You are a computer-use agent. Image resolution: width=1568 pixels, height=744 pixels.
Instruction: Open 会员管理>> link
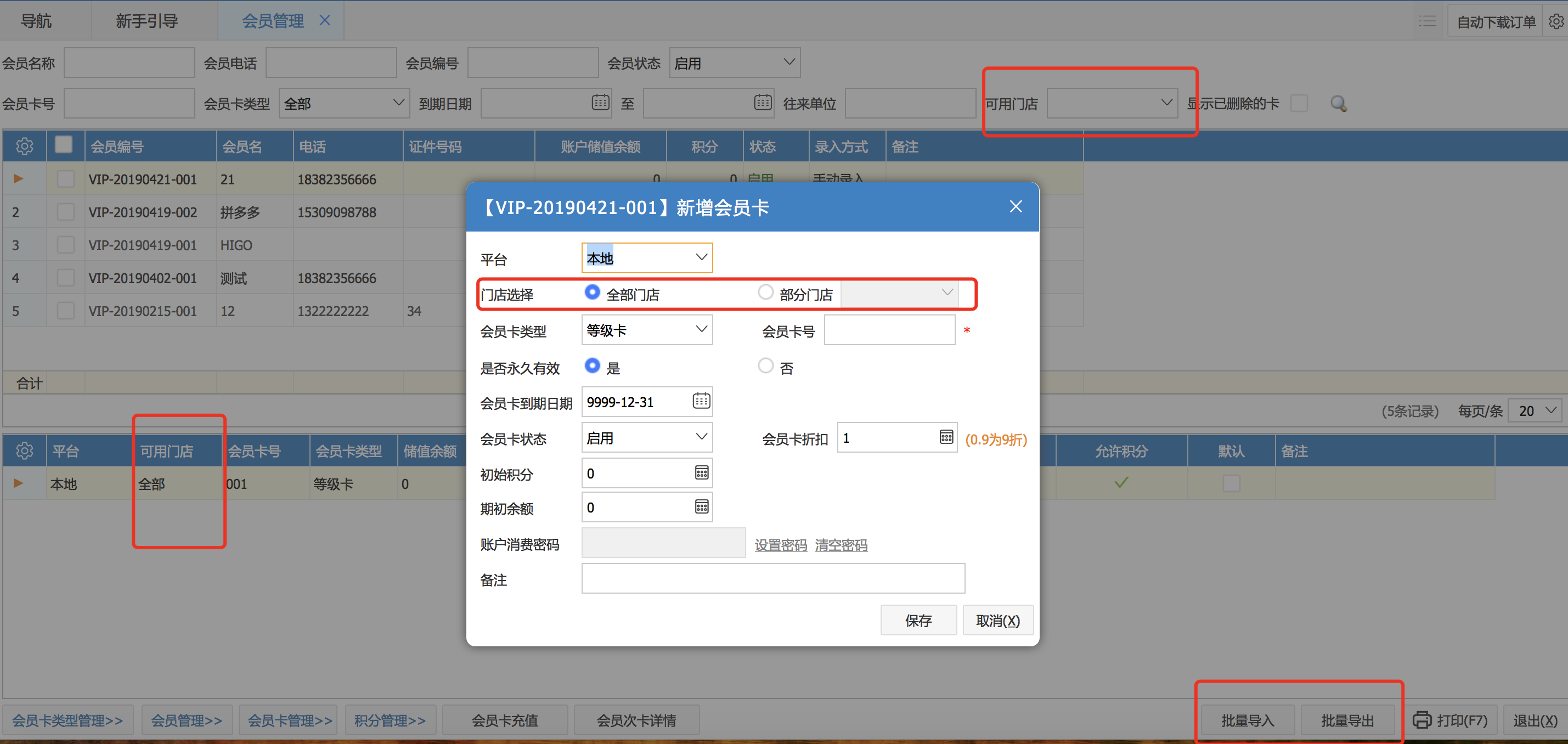(186, 720)
